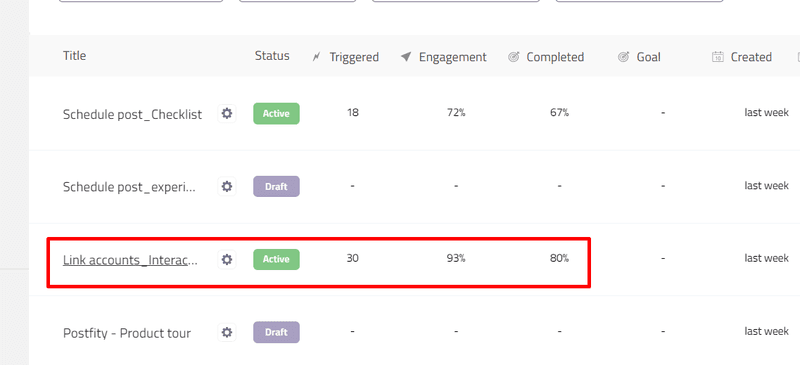Screen dimensions: 800x365
Task: Sort by Status column header
Action: pos(272,56)
